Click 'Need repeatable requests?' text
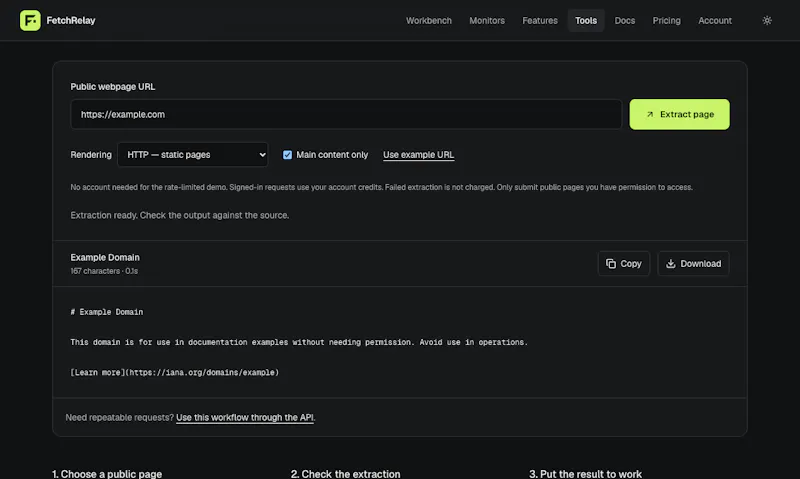 click(119, 417)
